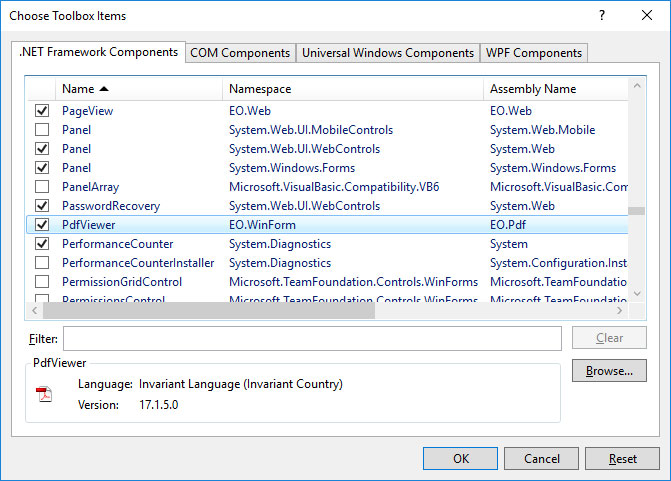Screen dimensions: 671x481
Task: Select the PanelArray row name
Action: [x=90, y=187]
